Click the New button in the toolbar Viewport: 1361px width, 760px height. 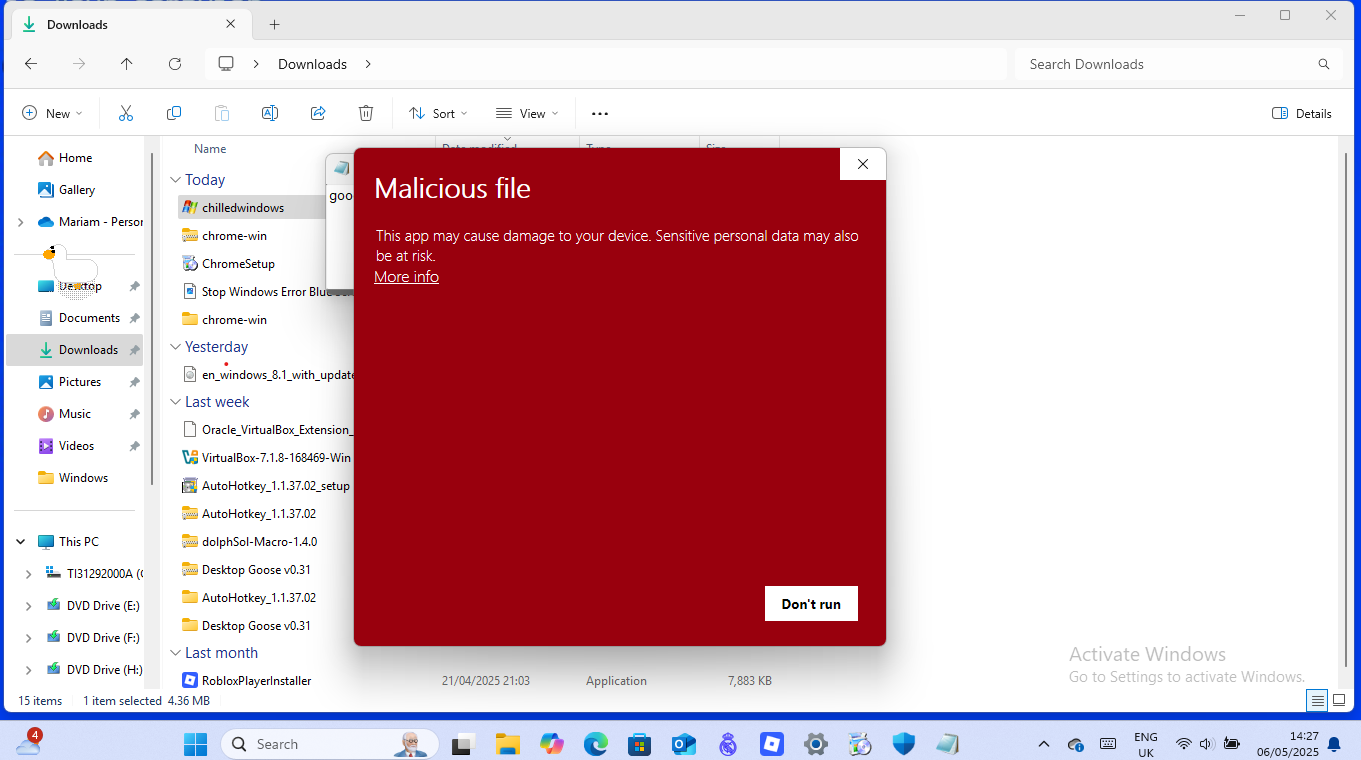point(52,113)
